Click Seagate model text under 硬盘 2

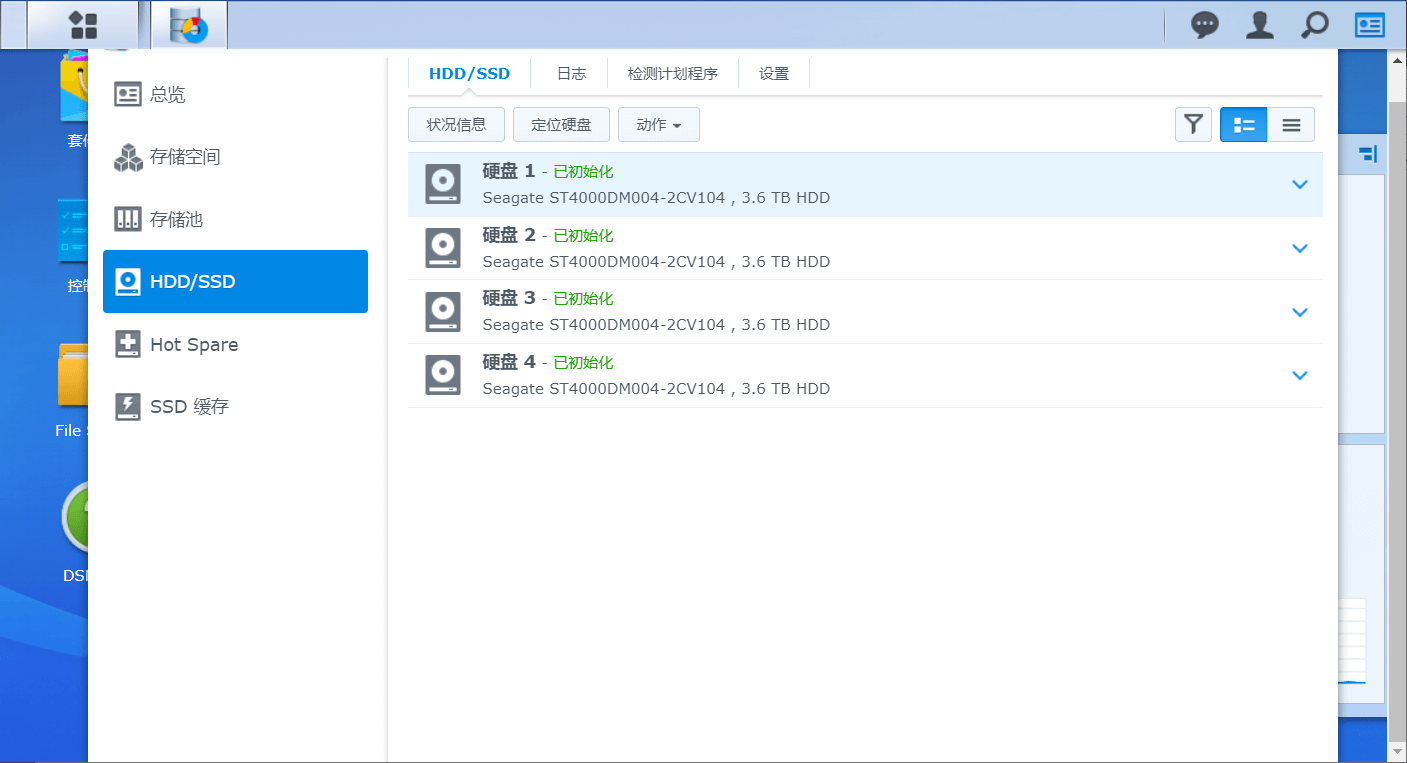[656, 262]
